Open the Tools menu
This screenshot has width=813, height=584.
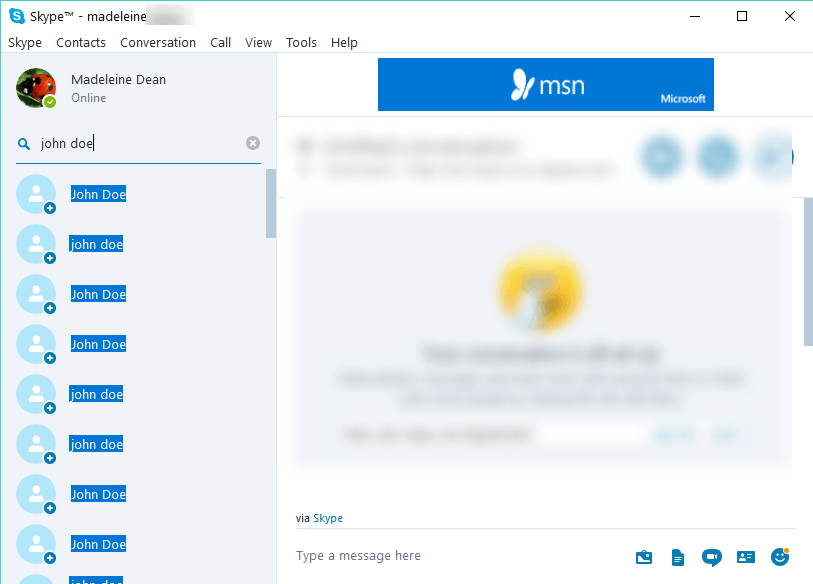[301, 42]
